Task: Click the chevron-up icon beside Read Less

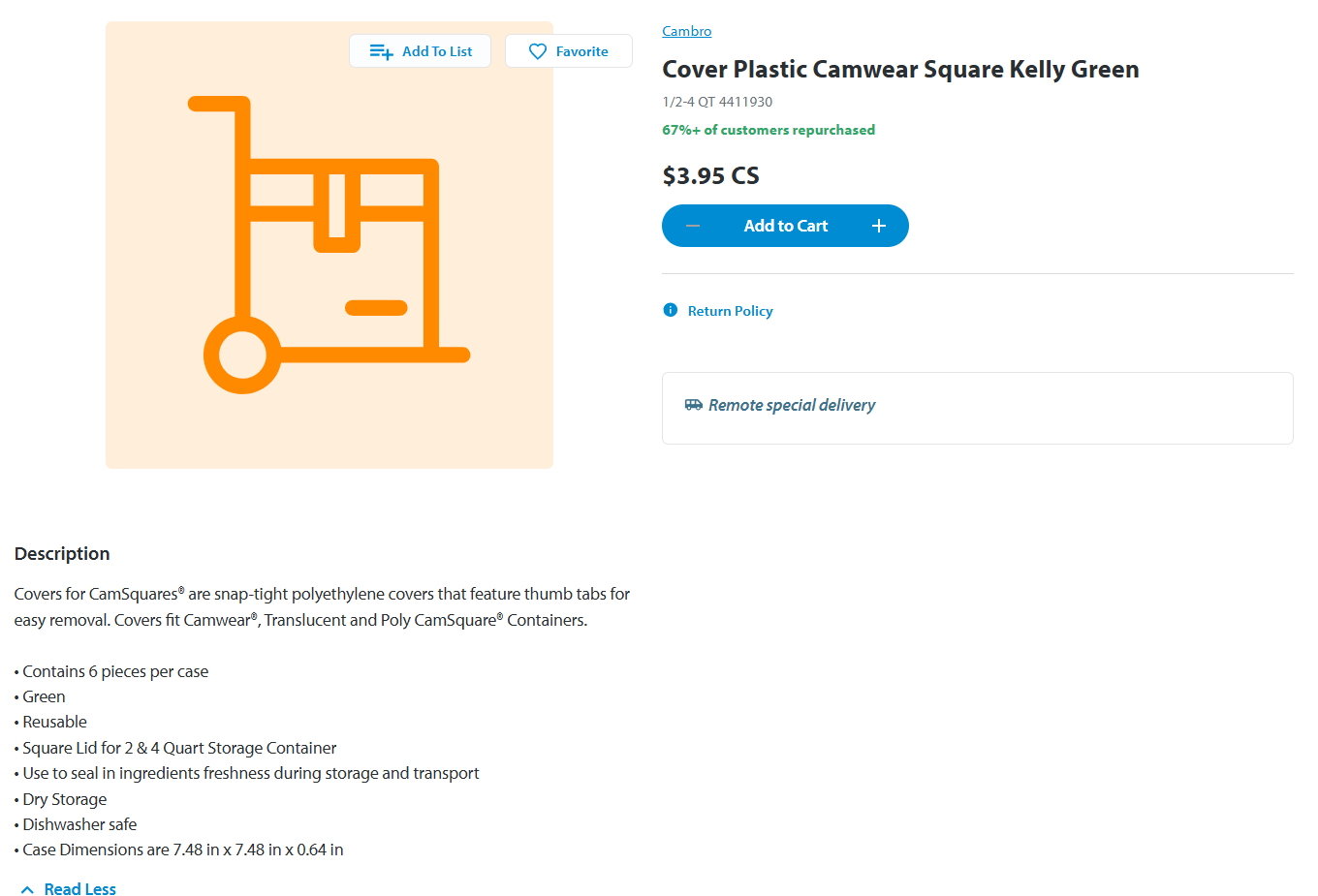Action: click(x=27, y=889)
